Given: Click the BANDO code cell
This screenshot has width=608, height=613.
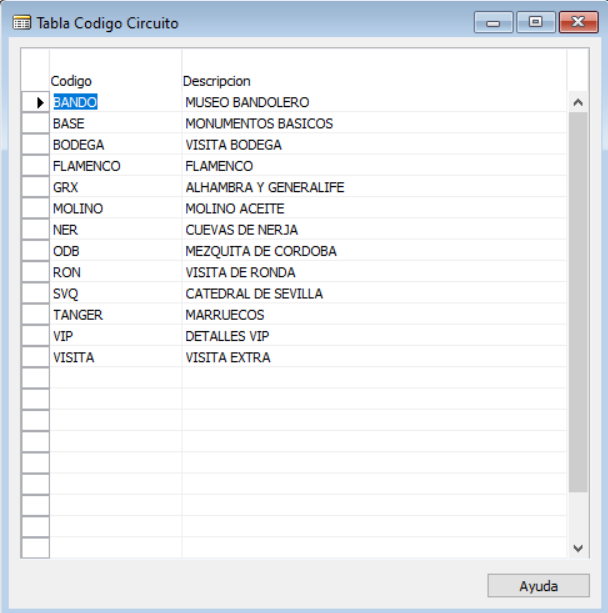Looking at the screenshot, I should (x=116, y=102).
